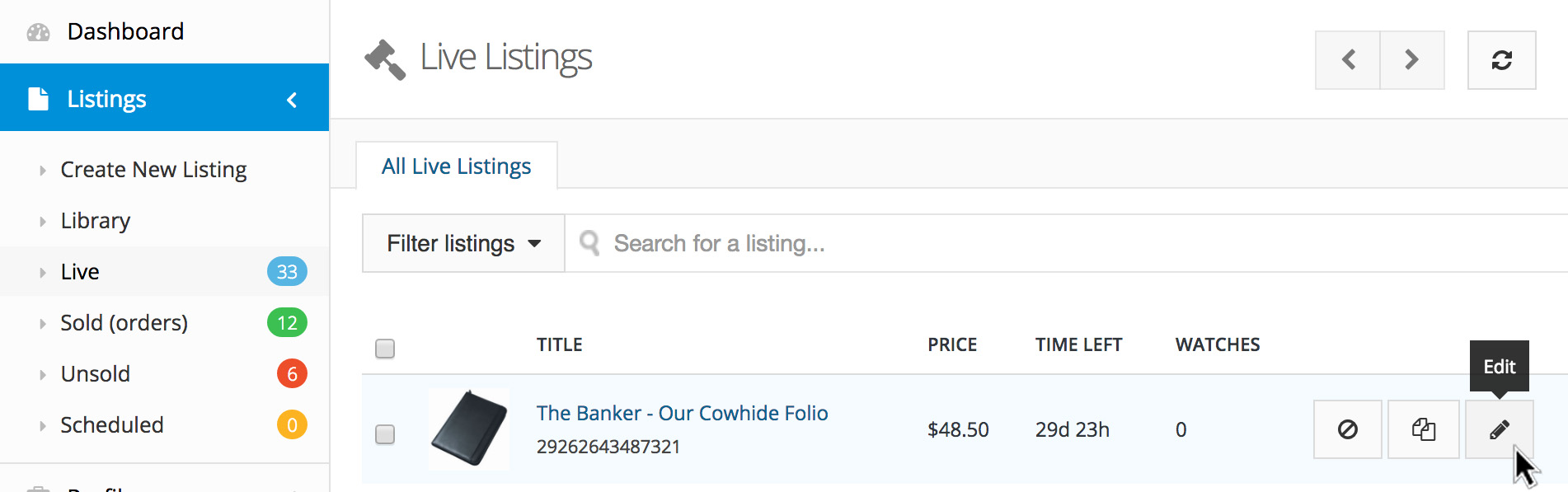Select the All Live Listings tab
The image size is (1568, 492).
click(x=457, y=166)
